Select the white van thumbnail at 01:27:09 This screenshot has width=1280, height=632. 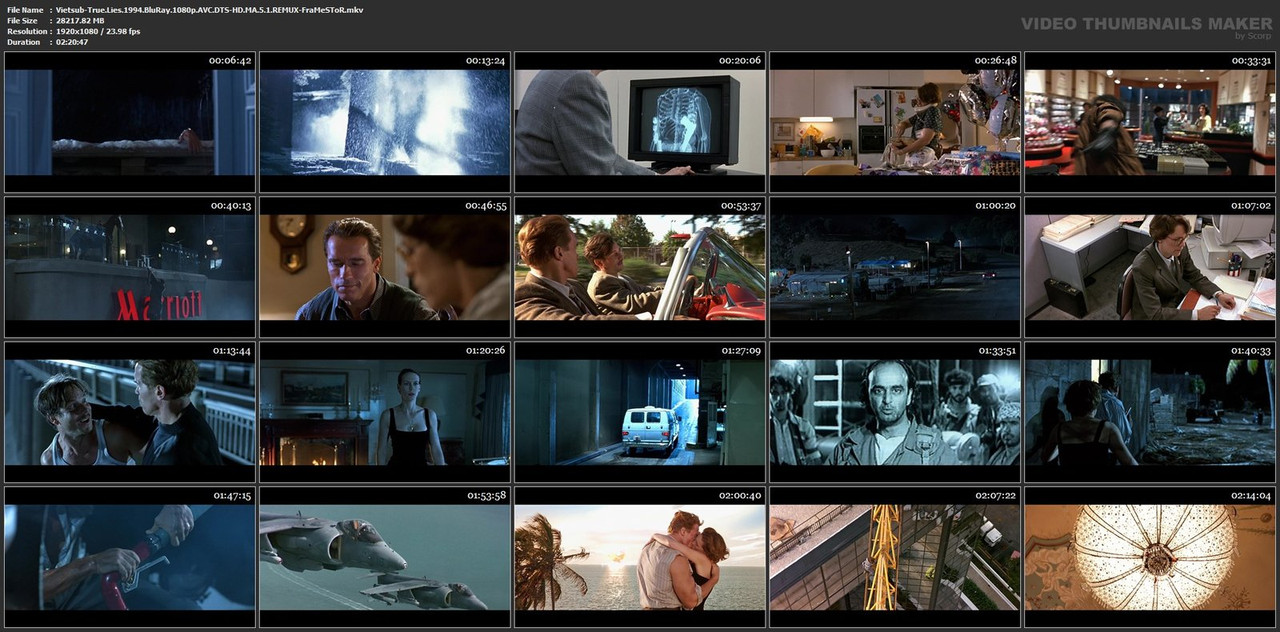point(640,412)
